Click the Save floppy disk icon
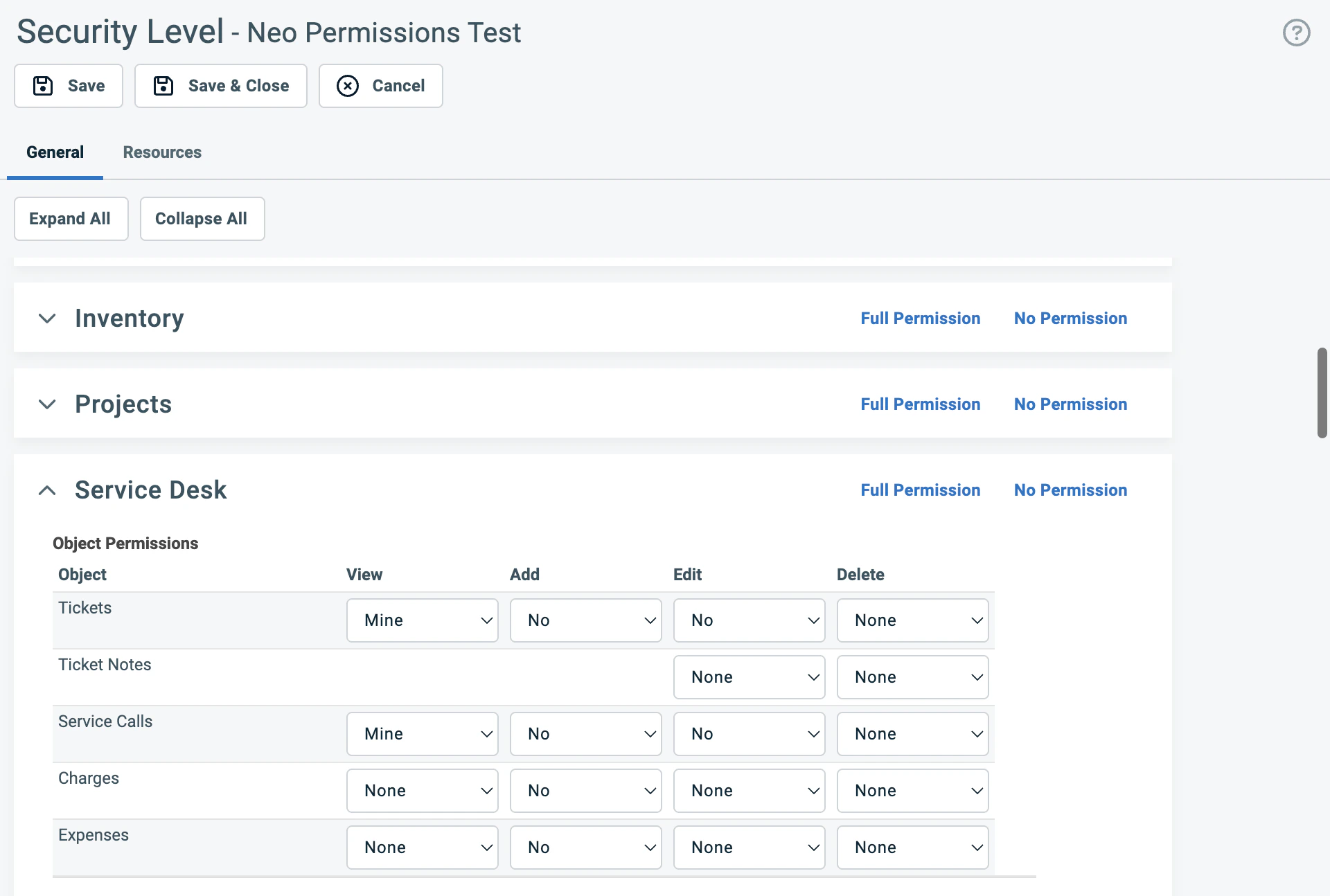 pyautogui.click(x=42, y=85)
